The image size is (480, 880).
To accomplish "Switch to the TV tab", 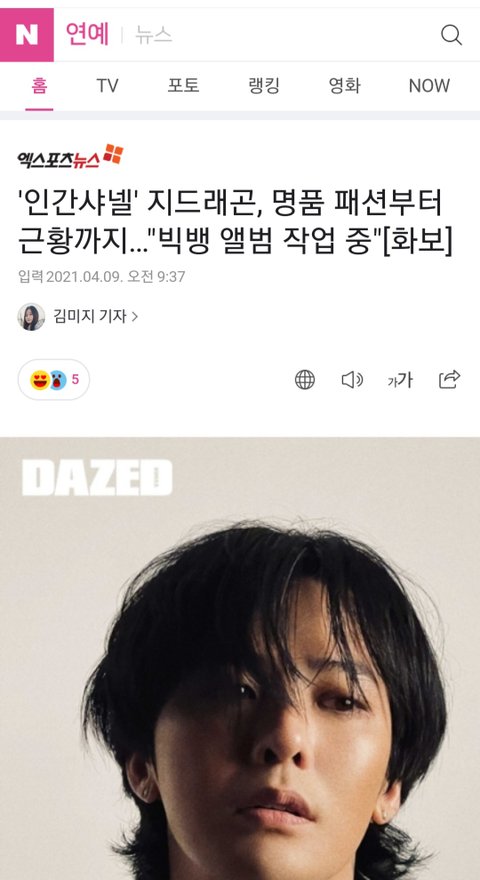I will click(x=107, y=86).
